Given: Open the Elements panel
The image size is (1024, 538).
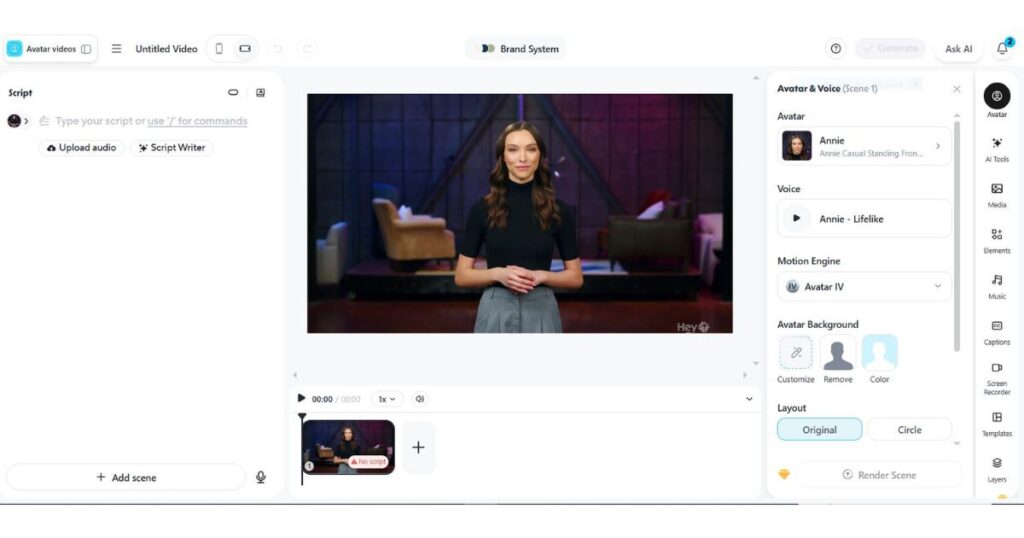Looking at the screenshot, I should [997, 241].
